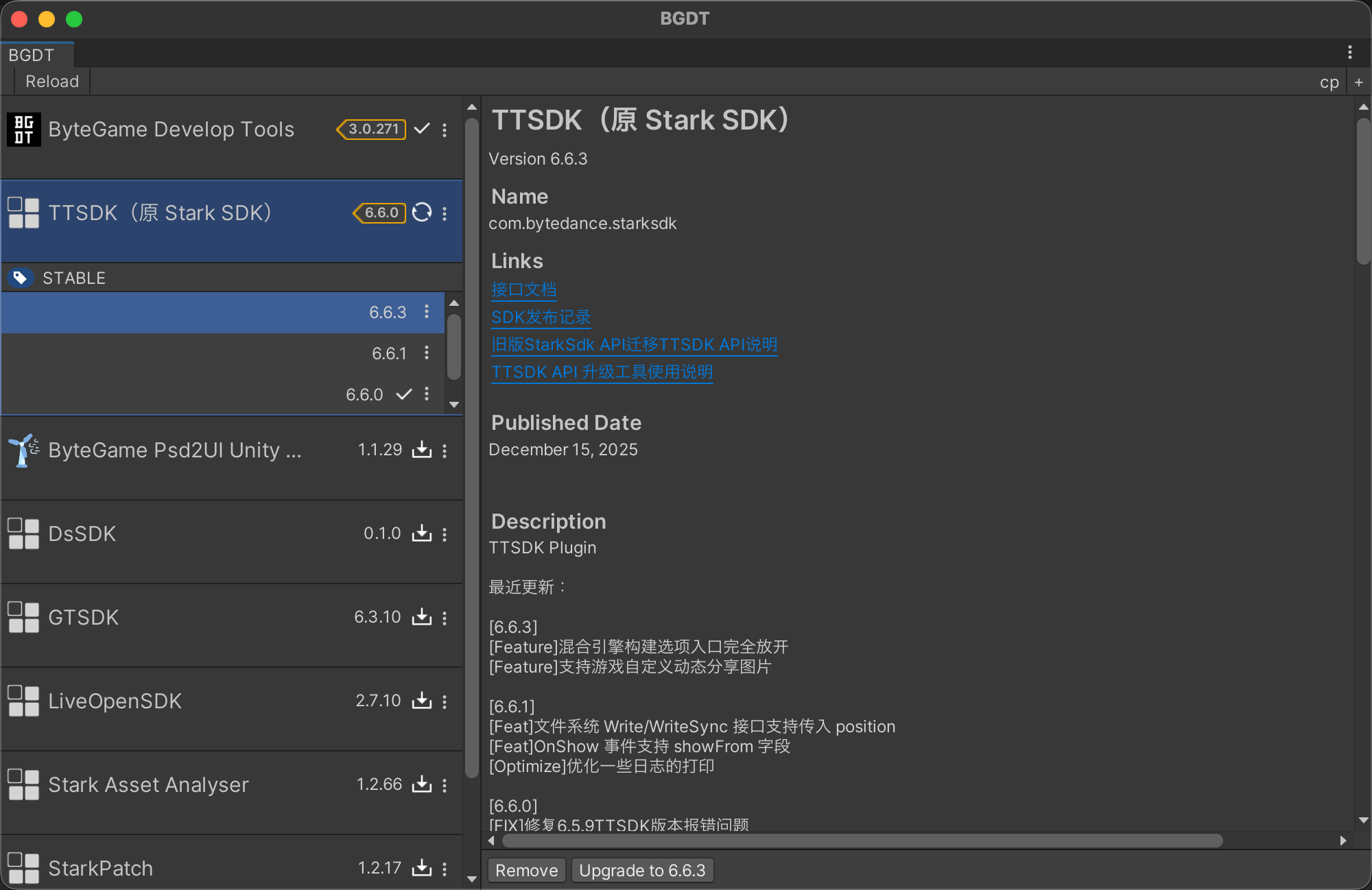1372x890 pixels.
Task: Click the STABLE tag icon
Action: tap(21, 278)
